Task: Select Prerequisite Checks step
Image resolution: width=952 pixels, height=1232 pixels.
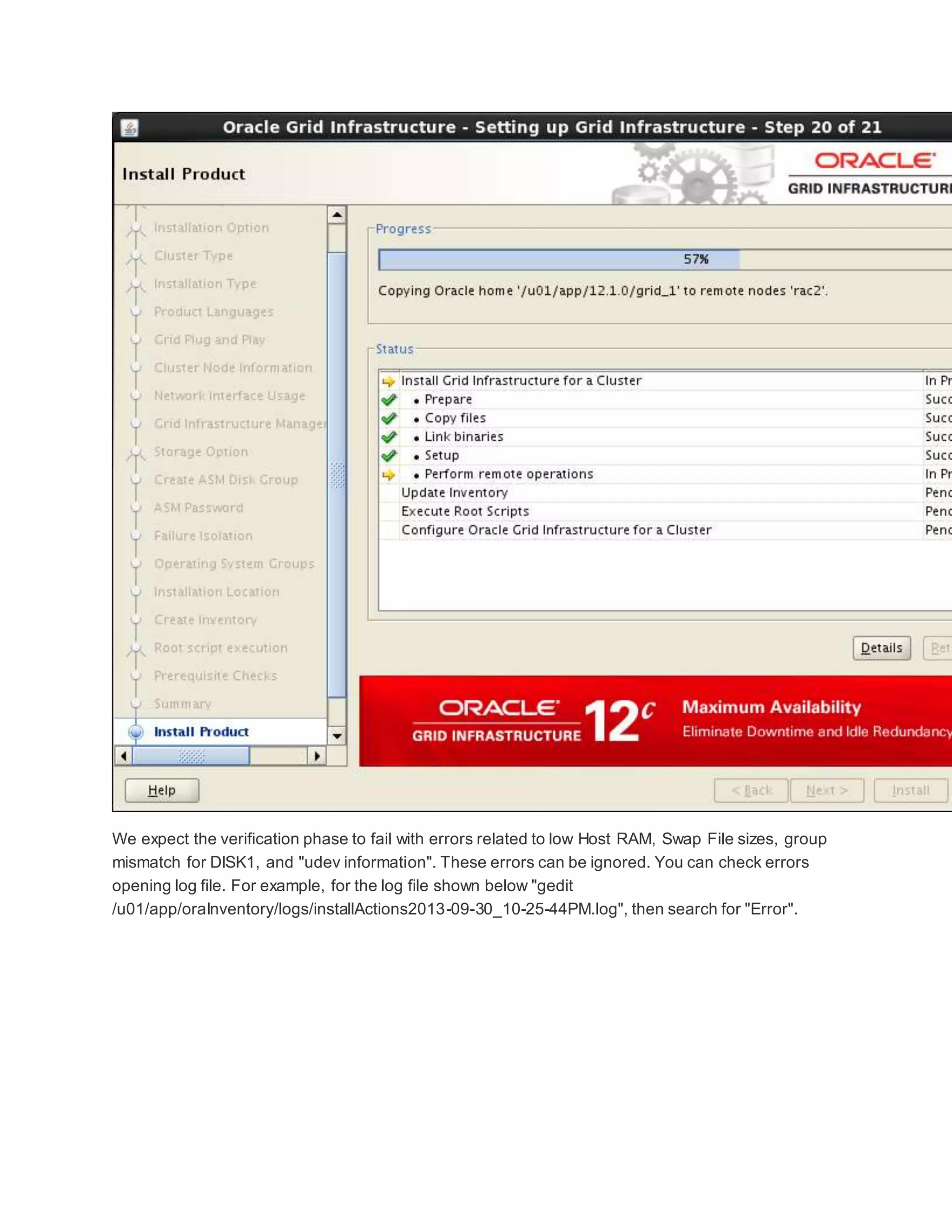Action: click(x=215, y=676)
